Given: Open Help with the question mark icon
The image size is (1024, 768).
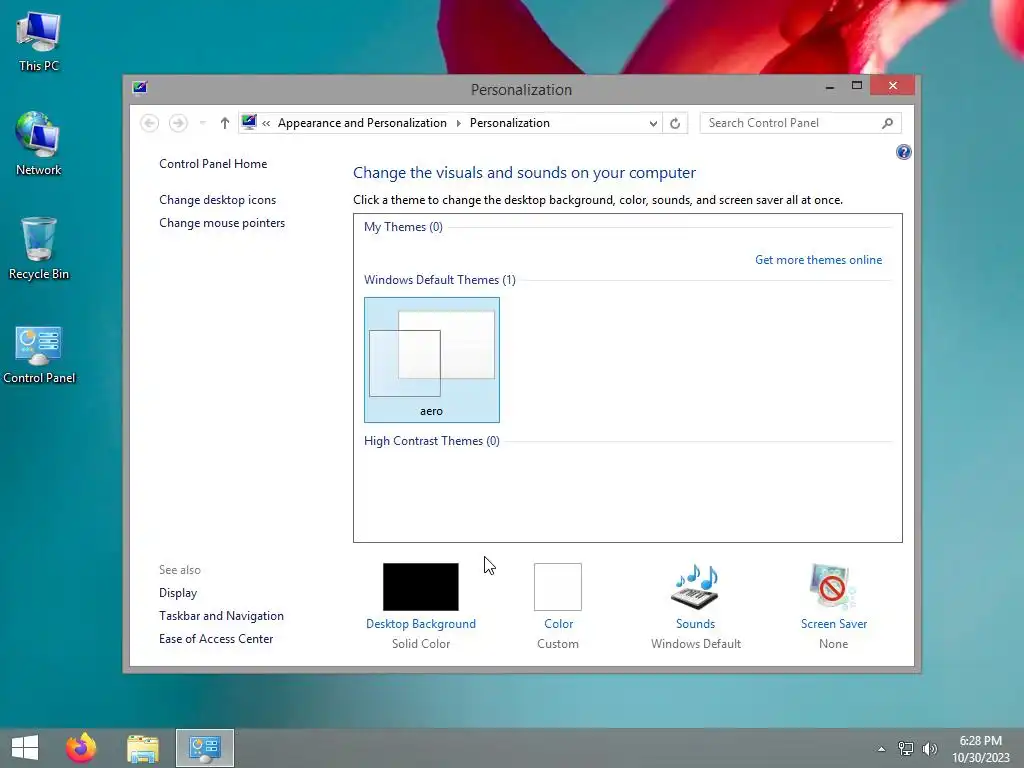Looking at the screenshot, I should click(903, 152).
